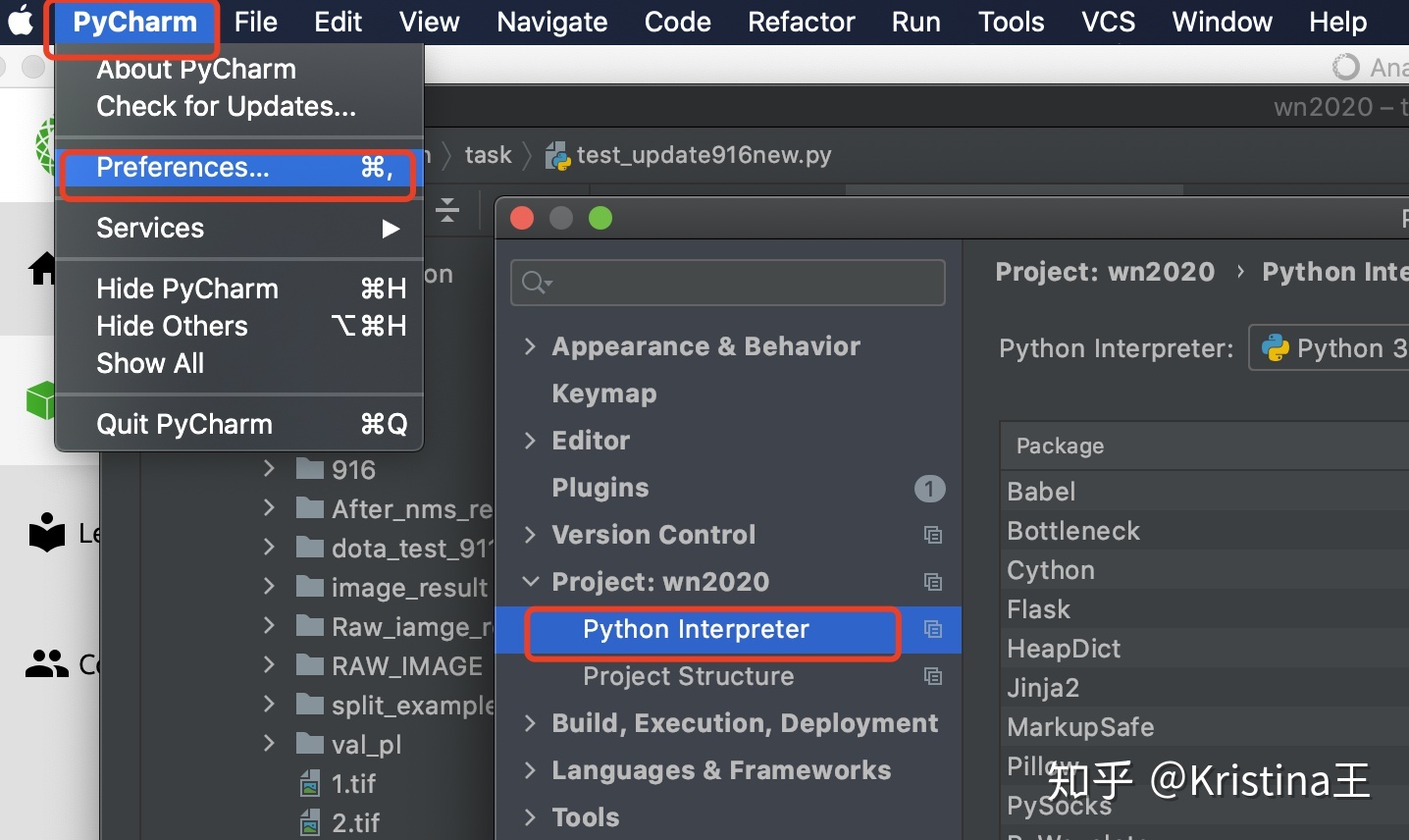Expand the Editor settings node
This screenshot has height=840, width=1409.
click(x=531, y=441)
